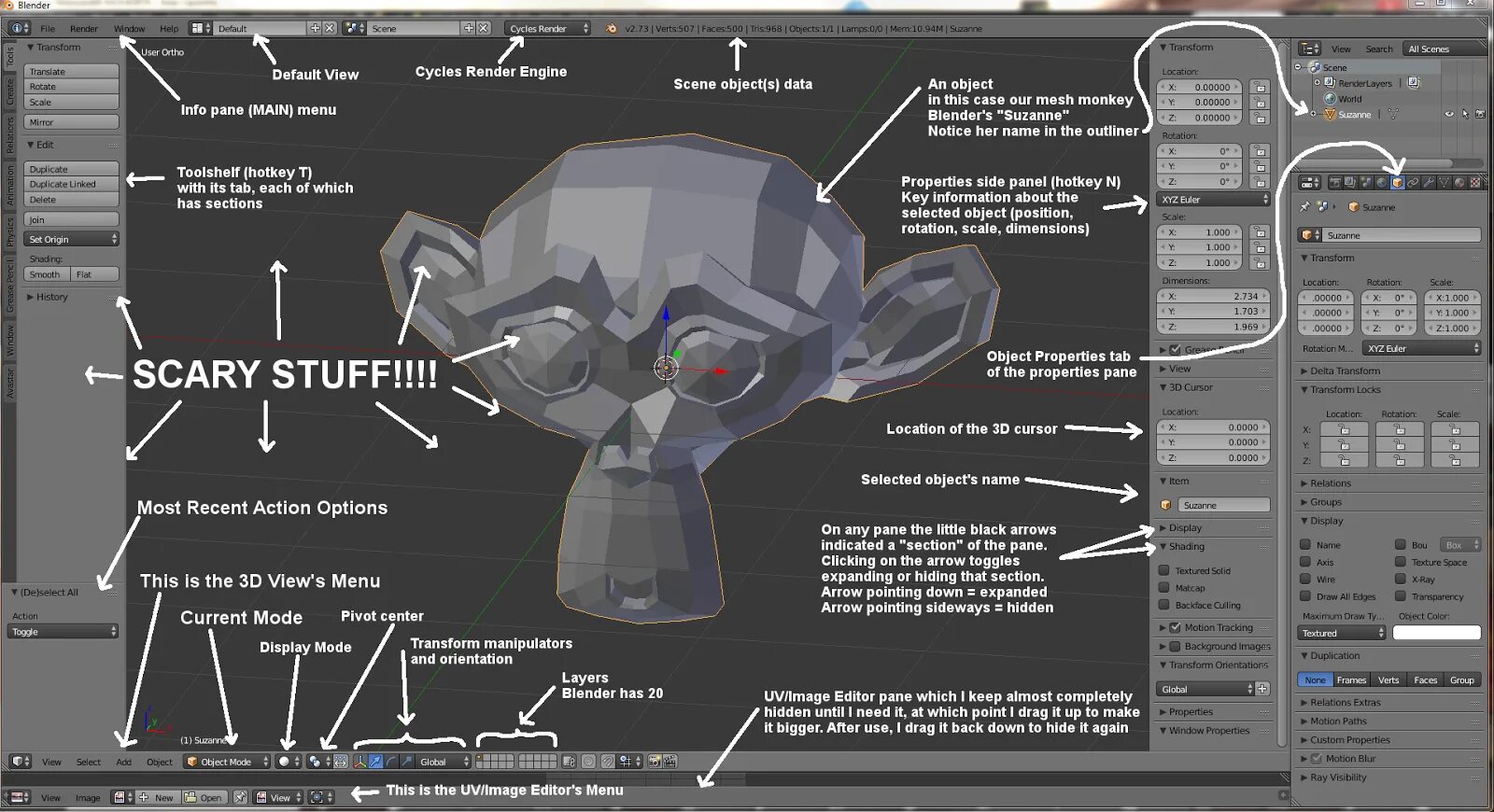
Task: Toggle Suzanne visibility eye in outliner
Action: pos(1449,114)
